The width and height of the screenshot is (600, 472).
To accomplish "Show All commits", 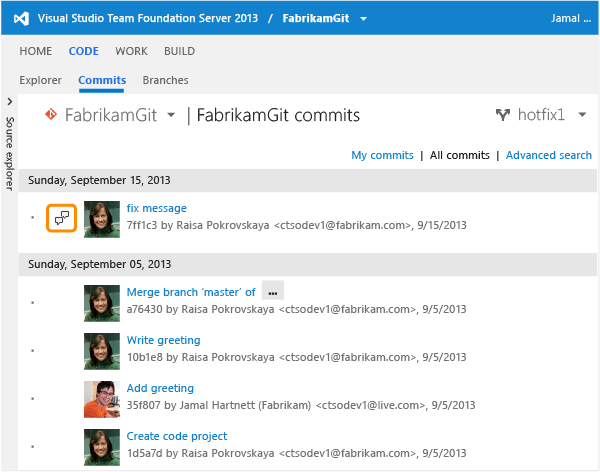I will 460,155.
